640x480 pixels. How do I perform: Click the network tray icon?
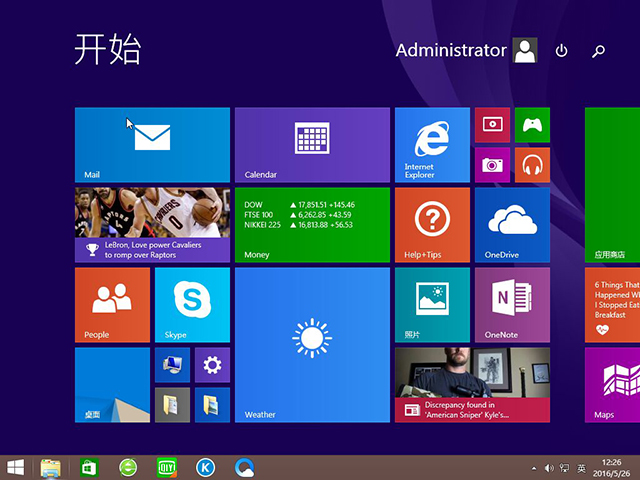click(564, 468)
